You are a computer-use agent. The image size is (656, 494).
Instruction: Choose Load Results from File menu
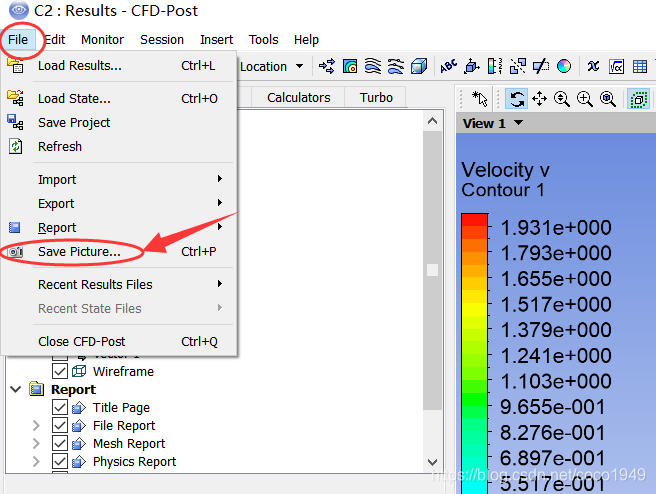[x=119, y=66]
